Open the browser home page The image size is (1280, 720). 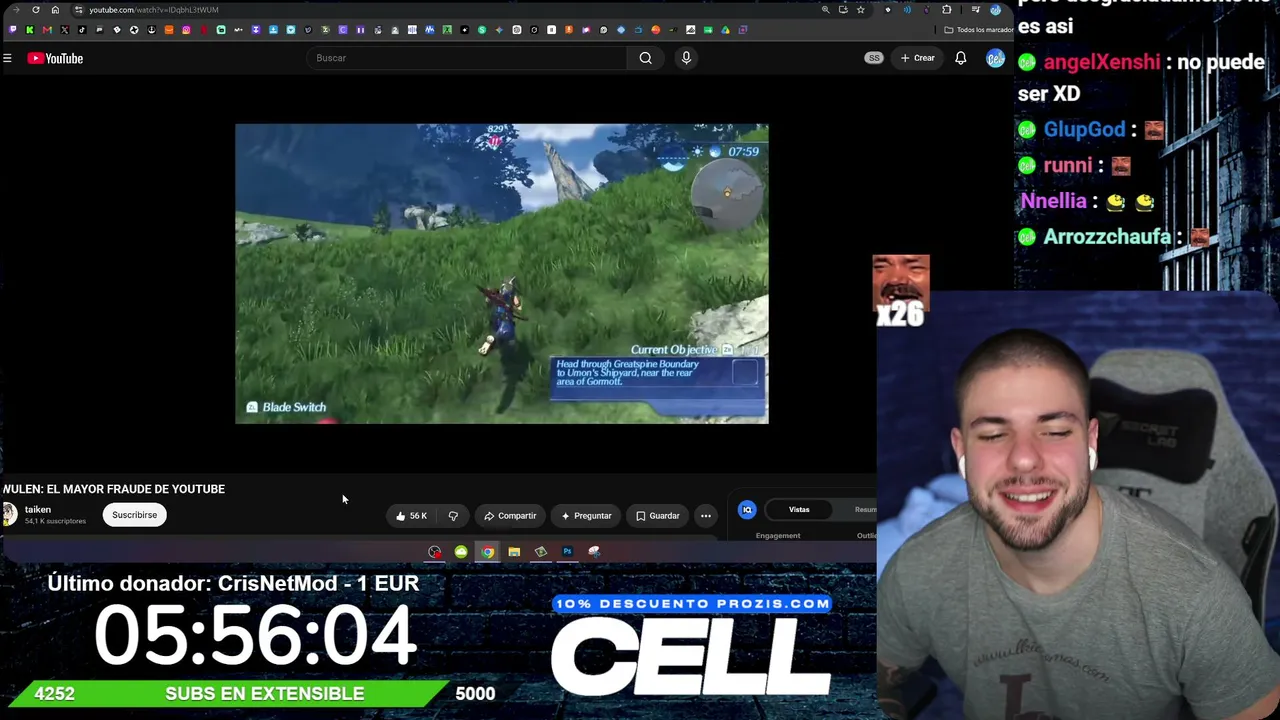(x=55, y=10)
